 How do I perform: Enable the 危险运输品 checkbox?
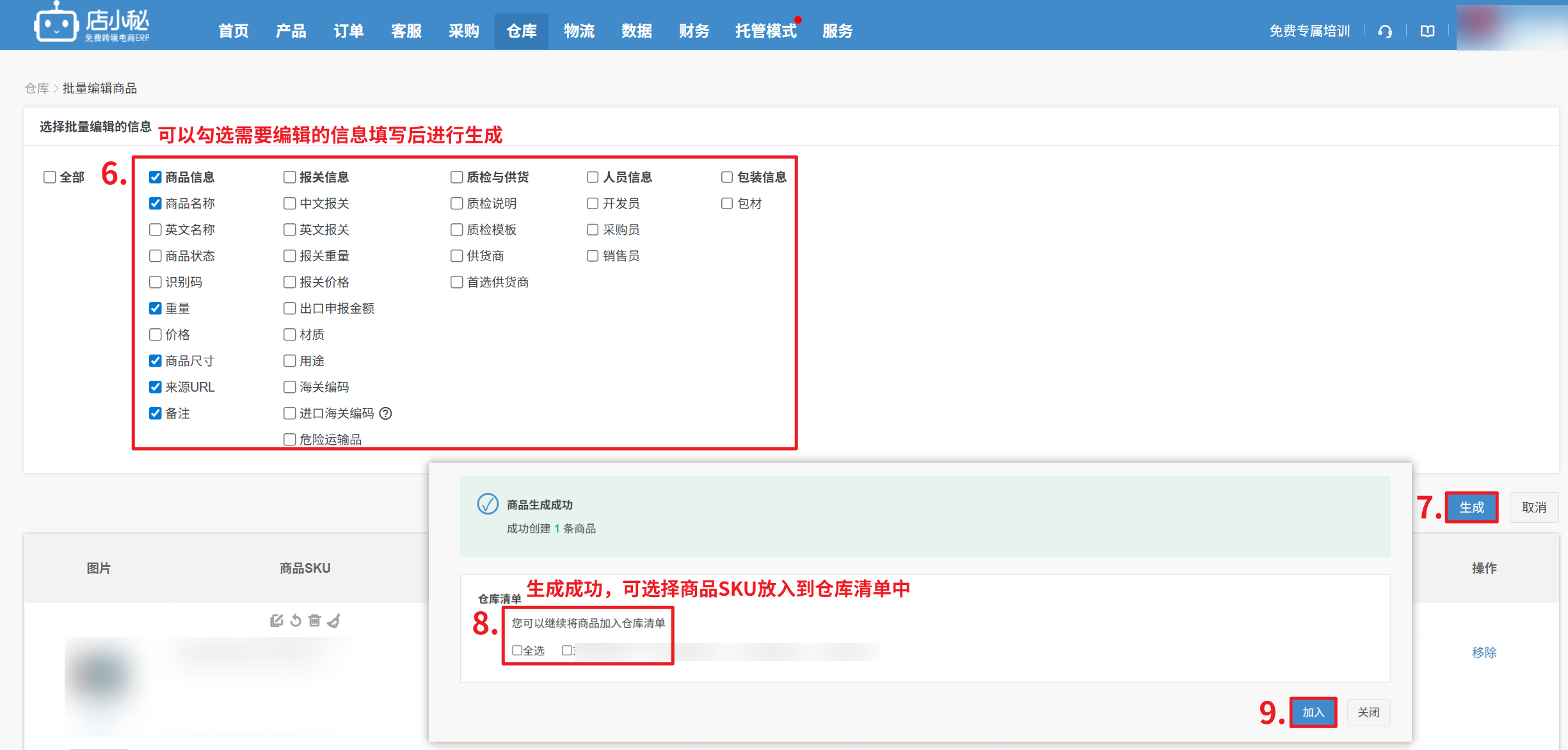click(290, 440)
